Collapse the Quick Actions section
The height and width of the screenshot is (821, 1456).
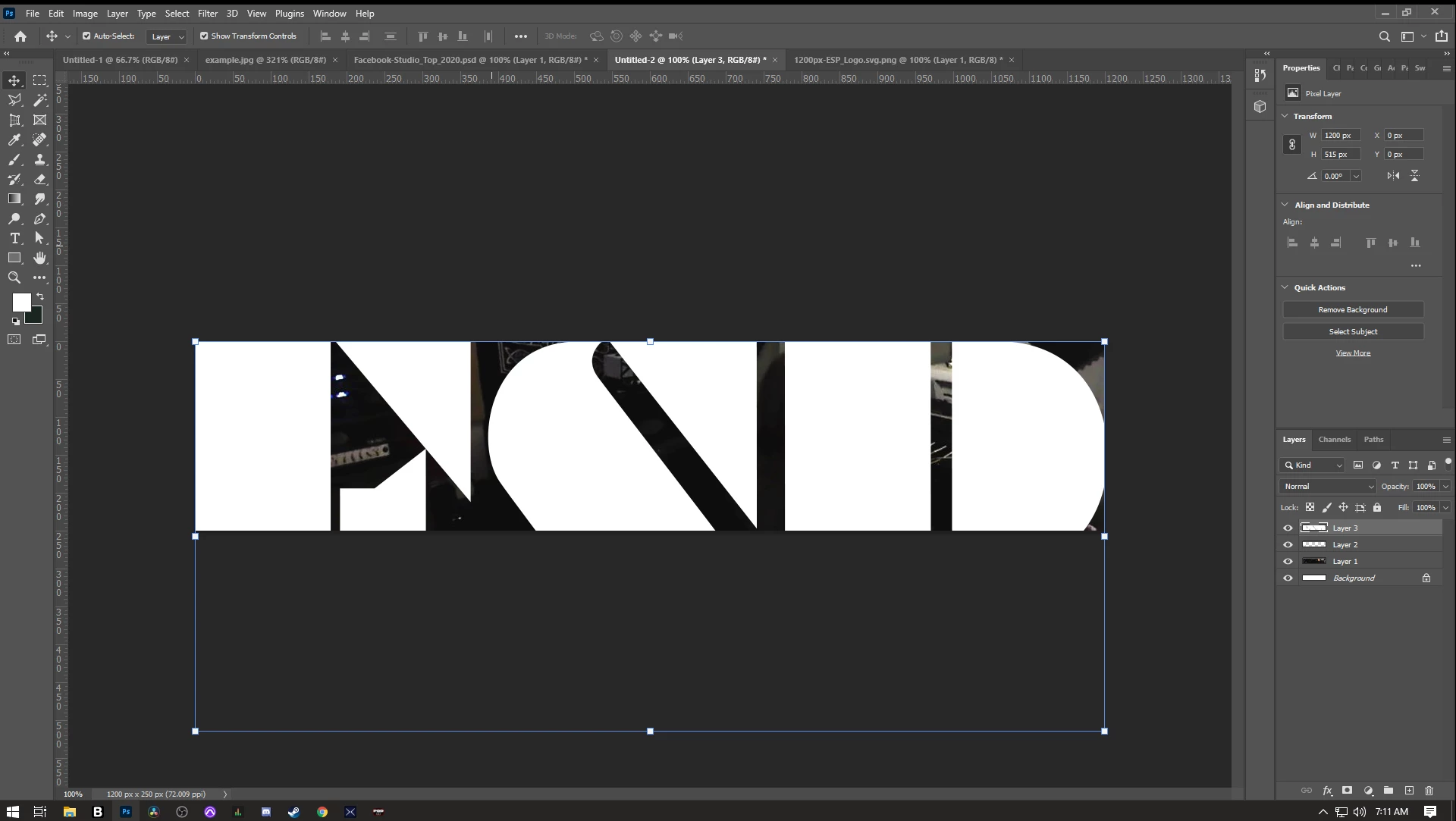pyautogui.click(x=1285, y=287)
